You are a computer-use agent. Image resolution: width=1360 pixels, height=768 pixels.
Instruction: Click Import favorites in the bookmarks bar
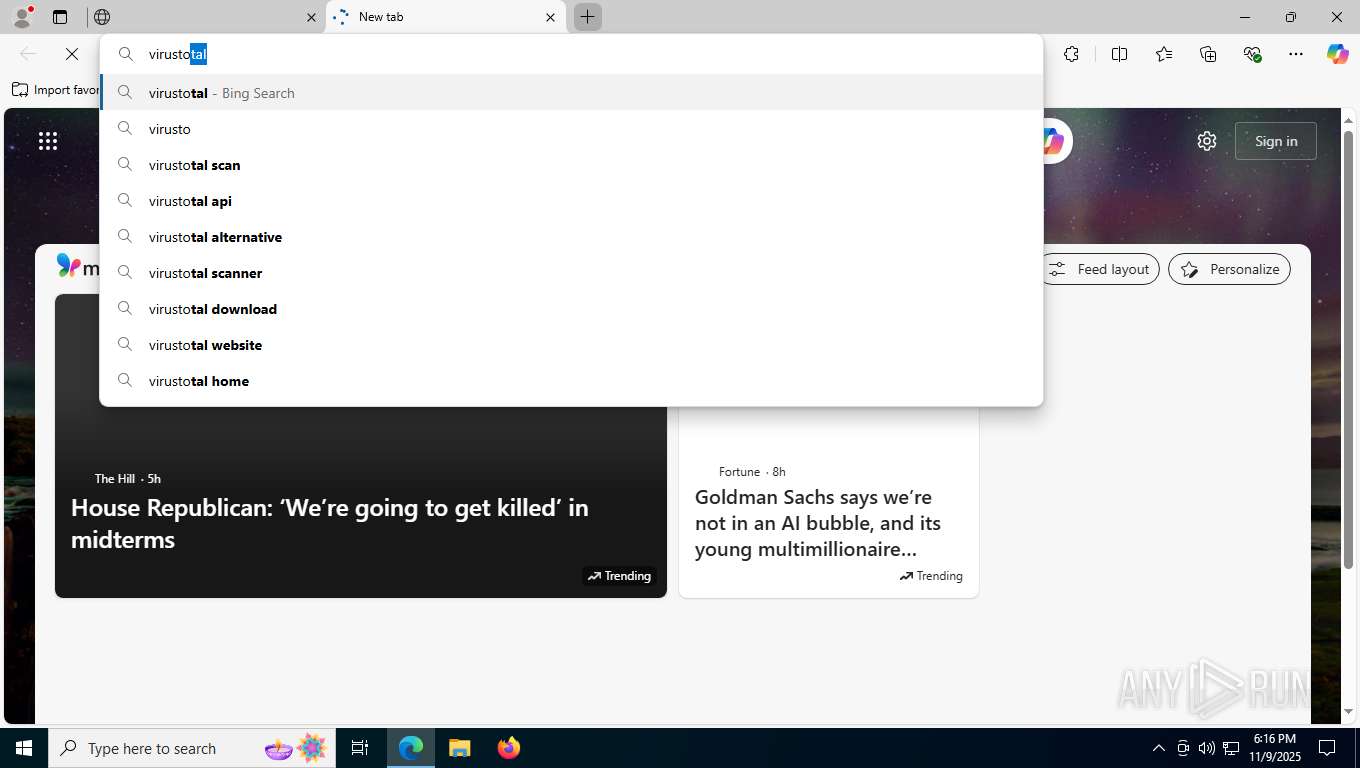coord(56,90)
